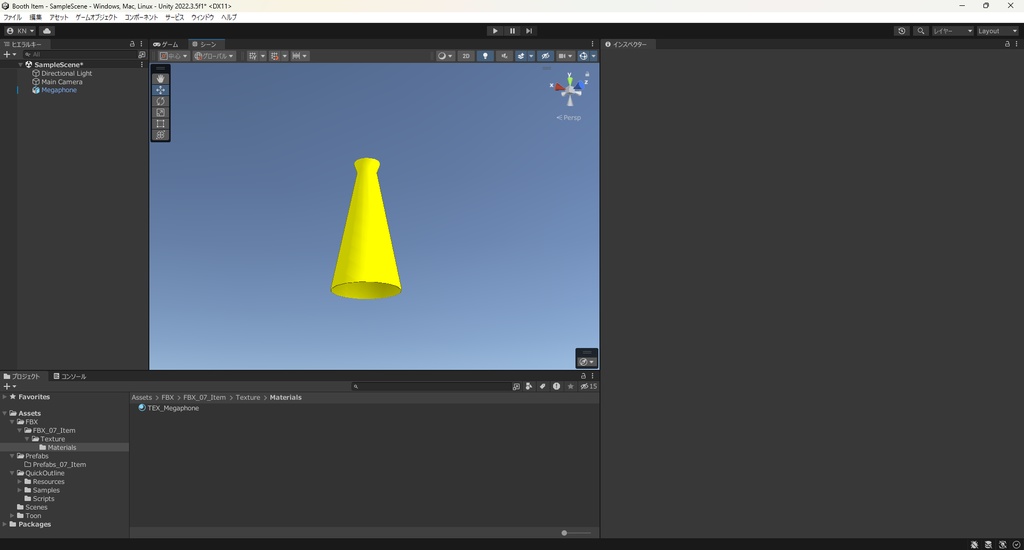Toggle scene audio
1024x550 pixels.
[504, 56]
